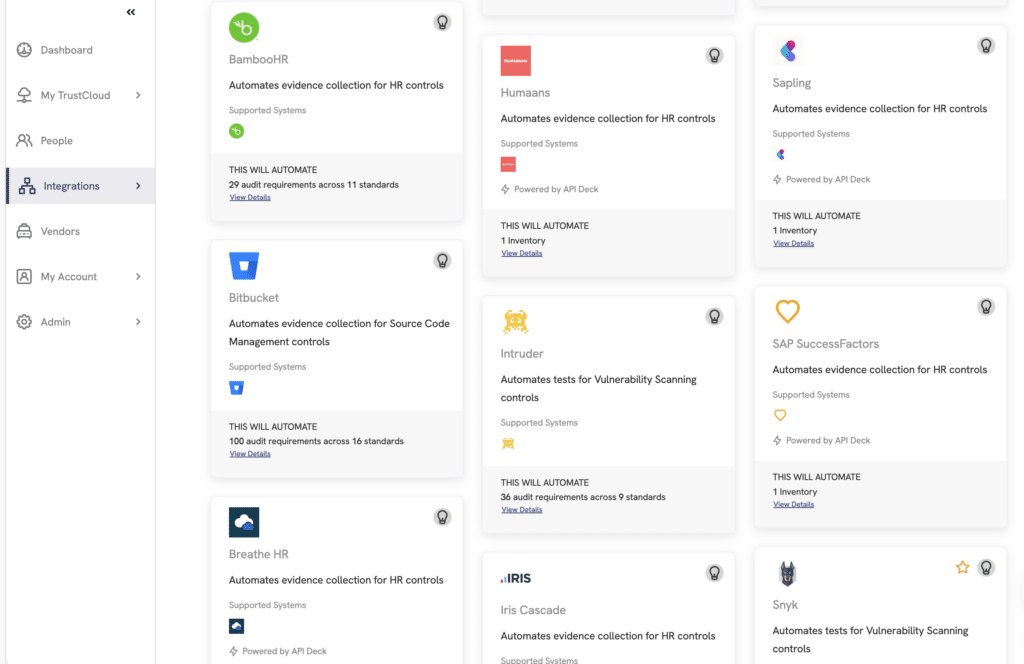Click the Admin gear icon
This screenshot has width=1024, height=664.
(24, 322)
